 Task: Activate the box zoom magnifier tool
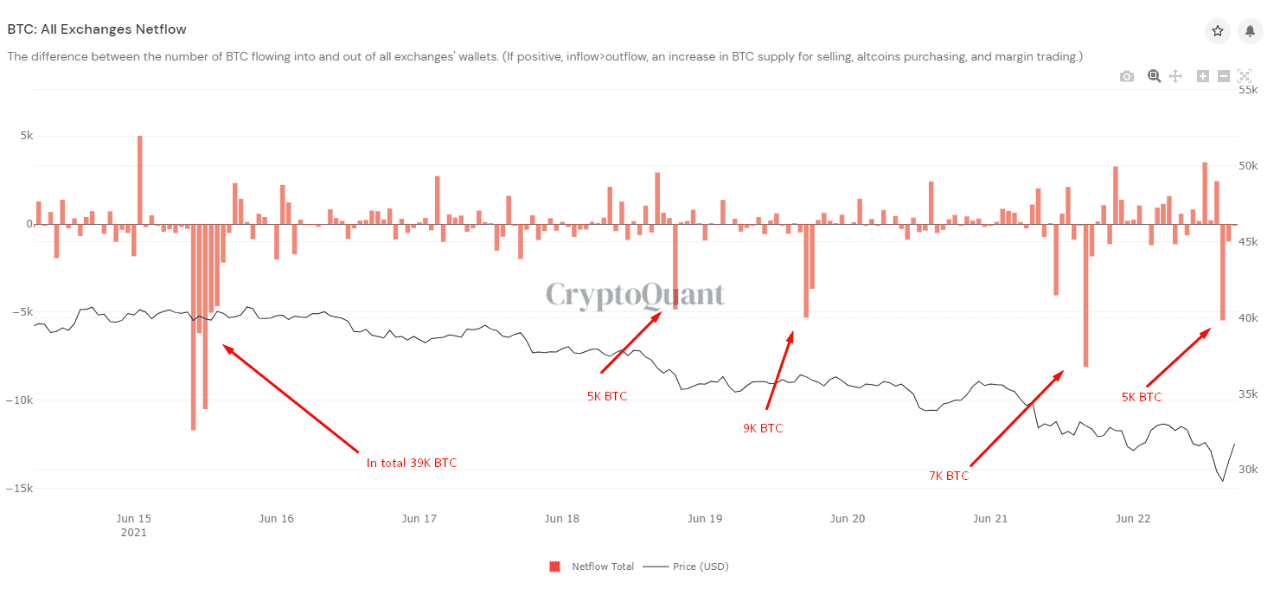pos(1153,75)
